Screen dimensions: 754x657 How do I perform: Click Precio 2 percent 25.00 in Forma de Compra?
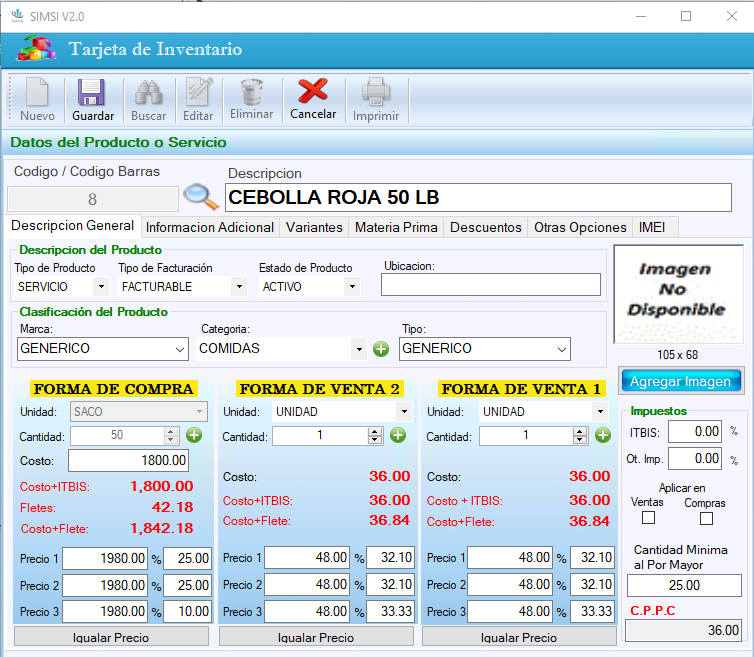coord(187,585)
